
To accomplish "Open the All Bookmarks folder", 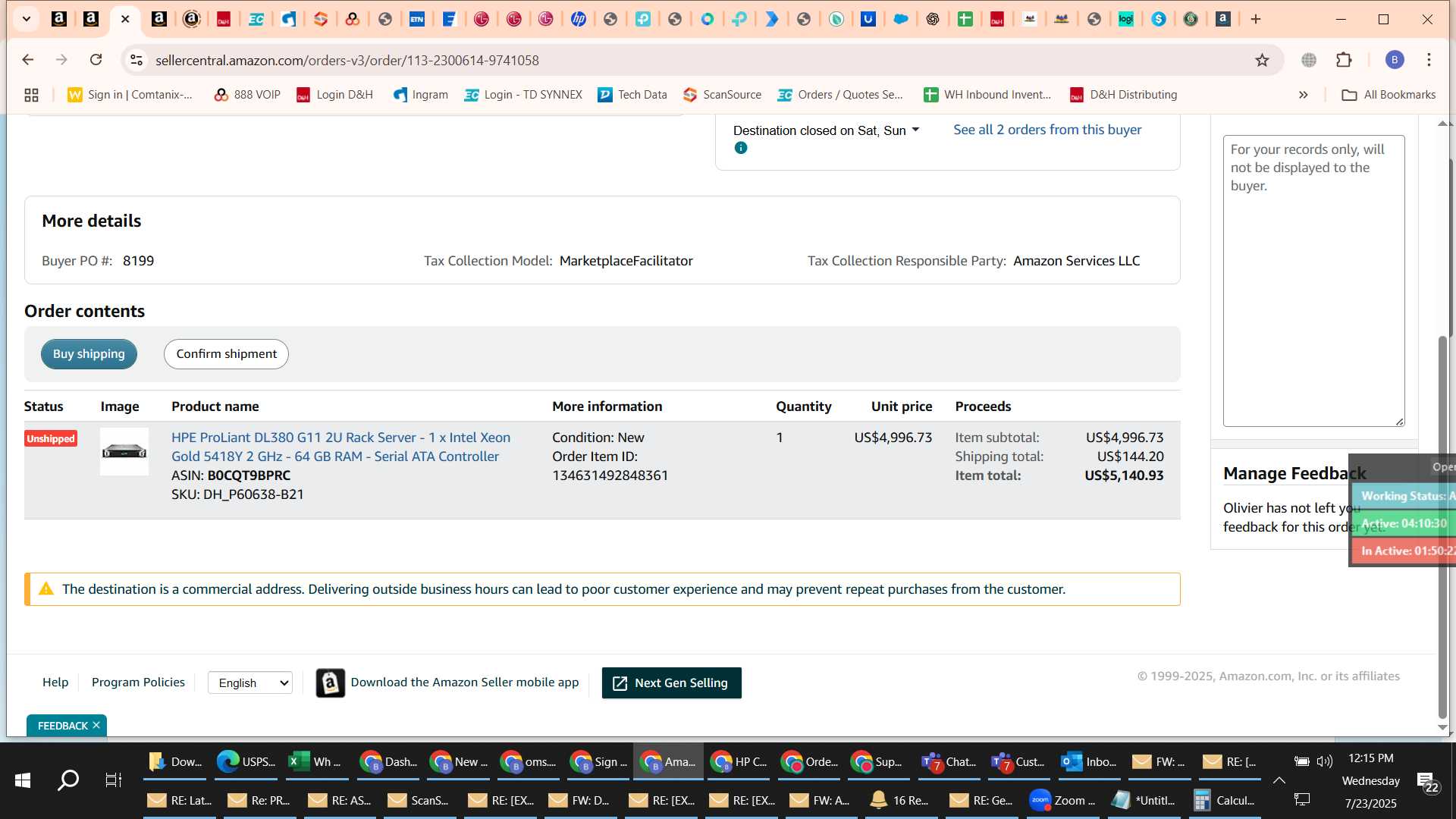I will coord(1389,95).
